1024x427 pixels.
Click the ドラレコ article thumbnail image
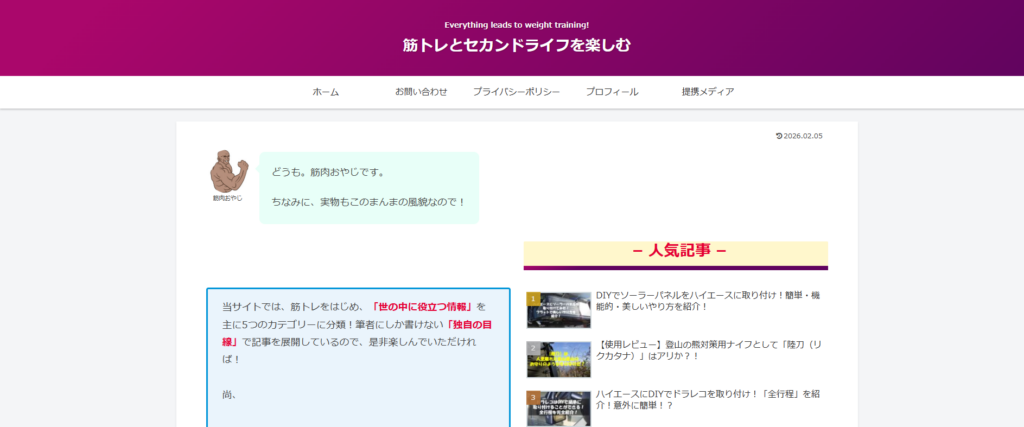pos(559,408)
